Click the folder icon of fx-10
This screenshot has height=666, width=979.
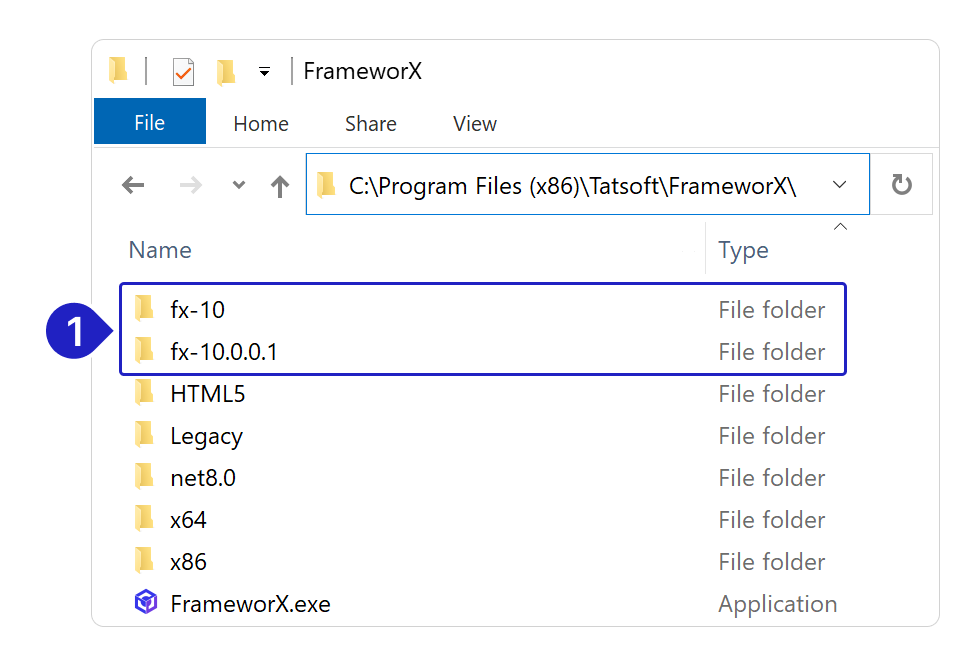146,309
